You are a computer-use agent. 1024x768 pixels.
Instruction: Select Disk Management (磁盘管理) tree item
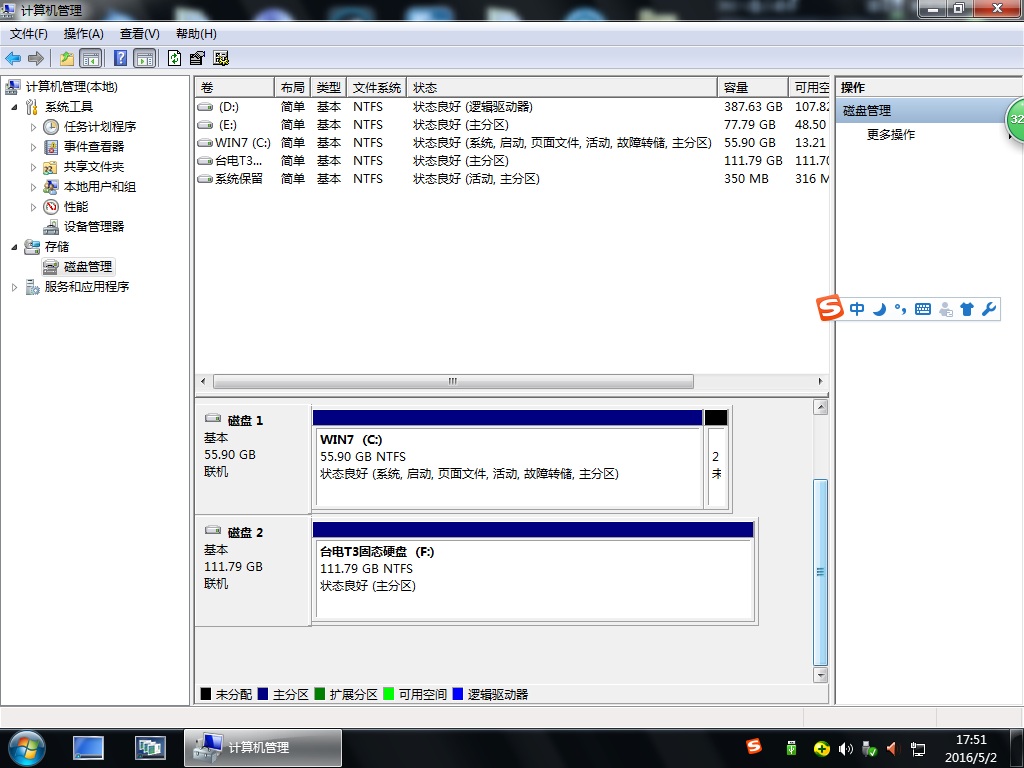pos(88,266)
